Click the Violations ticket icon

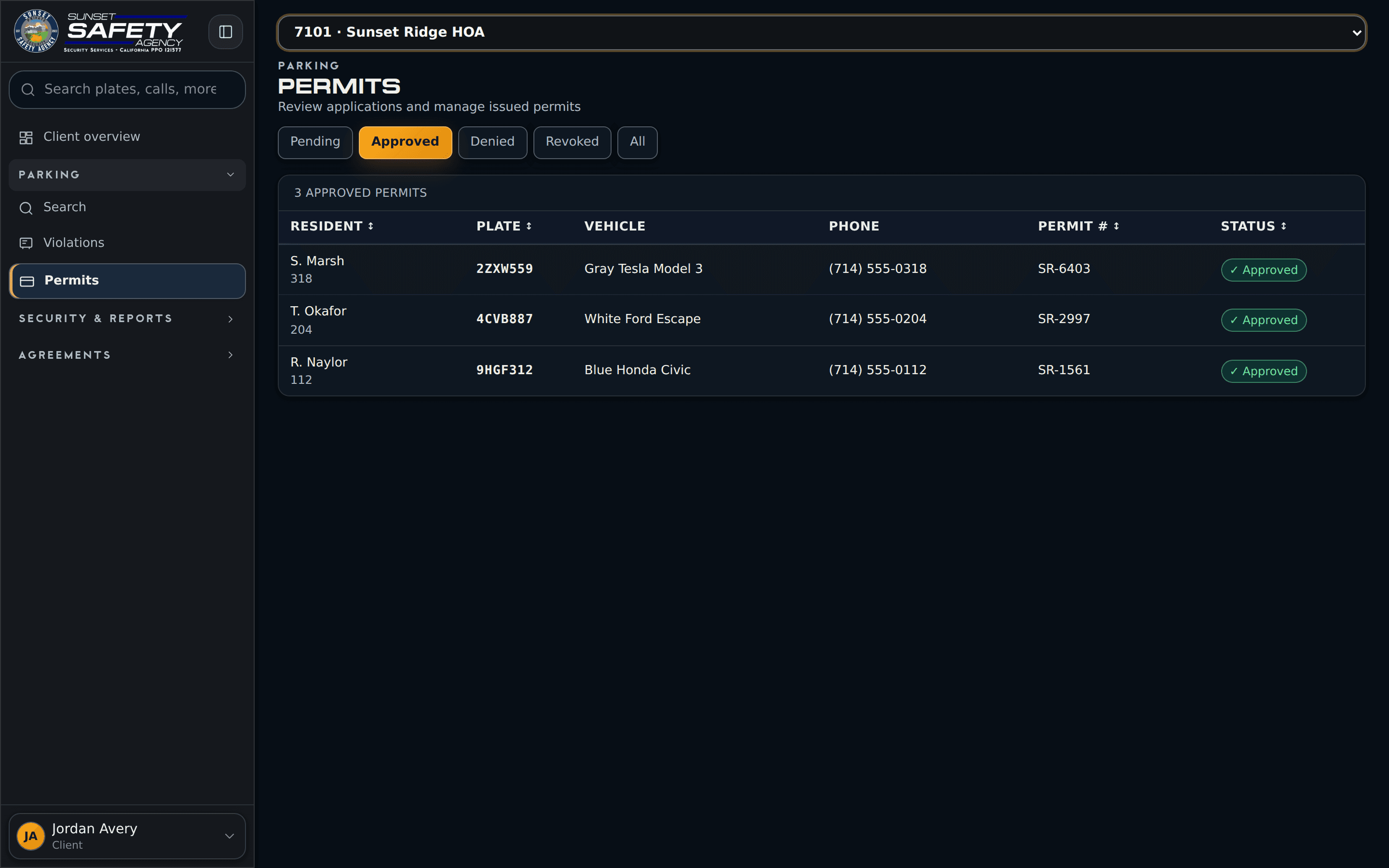tap(26, 244)
